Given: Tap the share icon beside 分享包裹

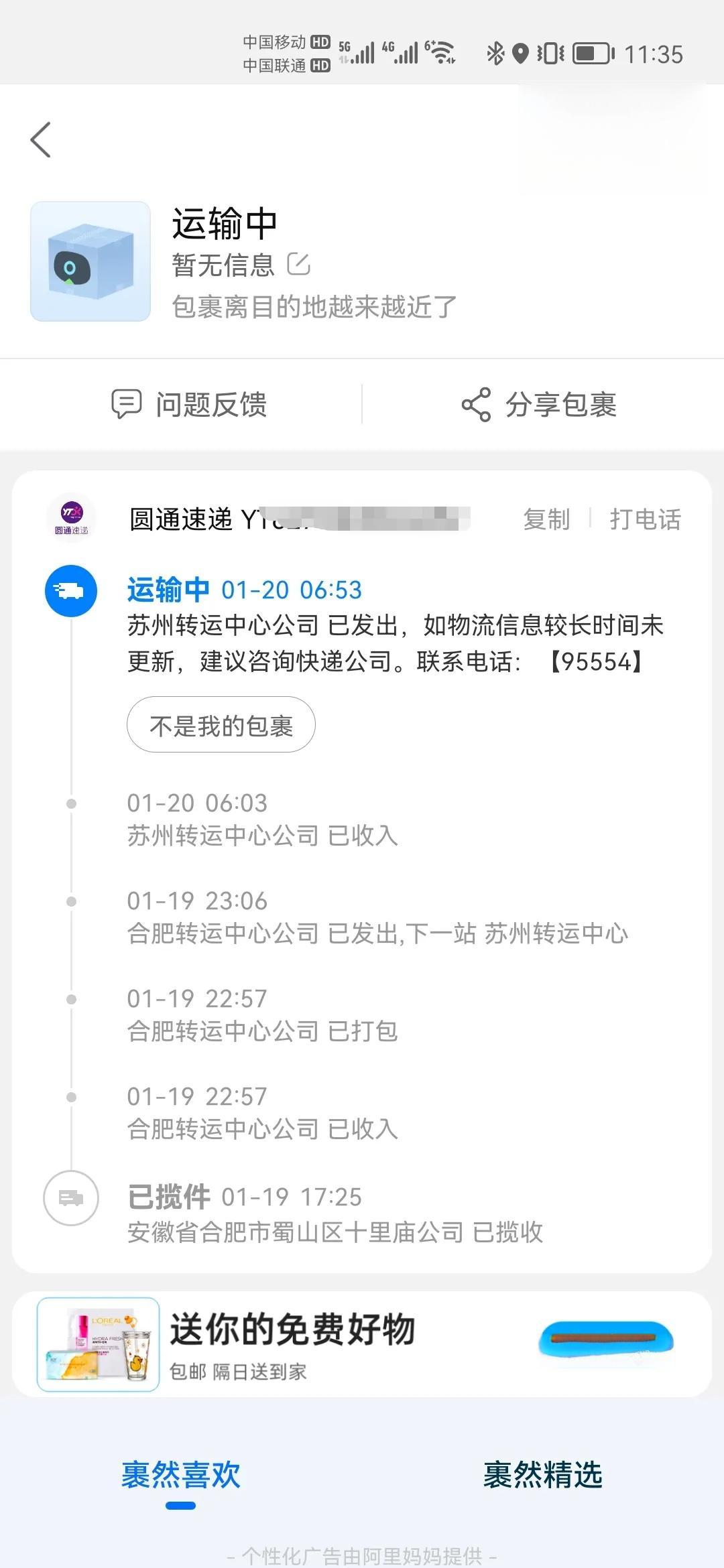Looking at the screenshot, I should tap(476, 405).
